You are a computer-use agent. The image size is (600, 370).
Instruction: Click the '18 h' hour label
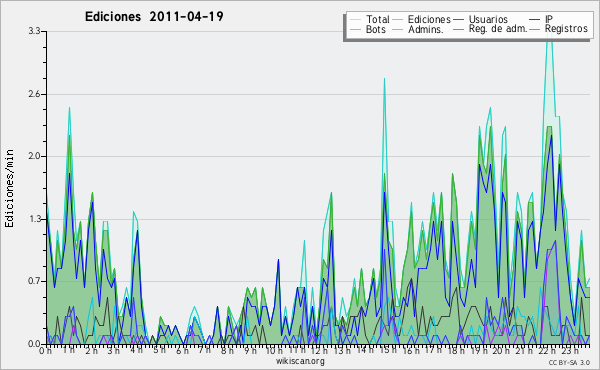coord(457,351)
